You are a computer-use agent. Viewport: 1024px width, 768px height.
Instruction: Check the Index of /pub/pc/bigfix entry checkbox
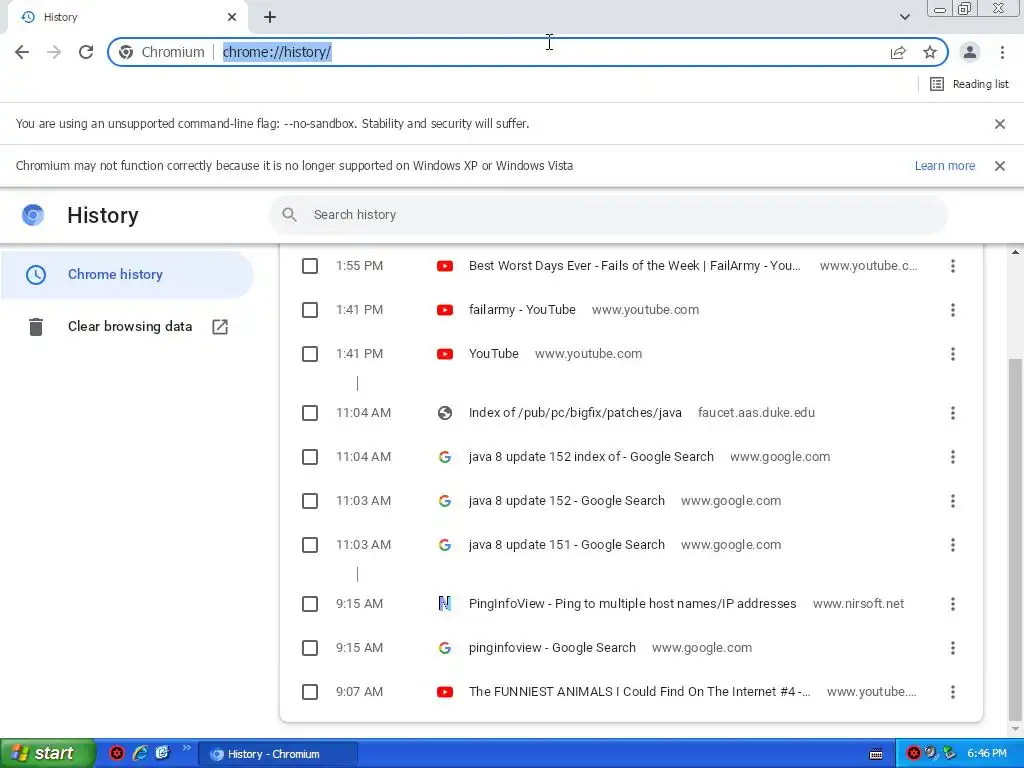(x=310, y=413)
